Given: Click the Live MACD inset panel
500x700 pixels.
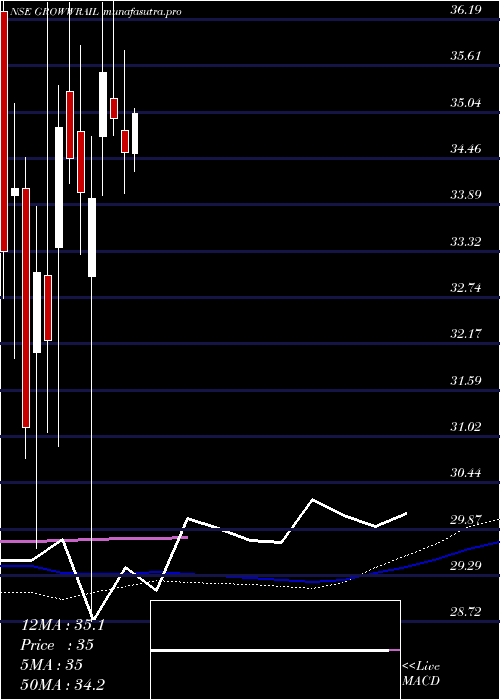Looking at the screenshot, I should point(275,650).
